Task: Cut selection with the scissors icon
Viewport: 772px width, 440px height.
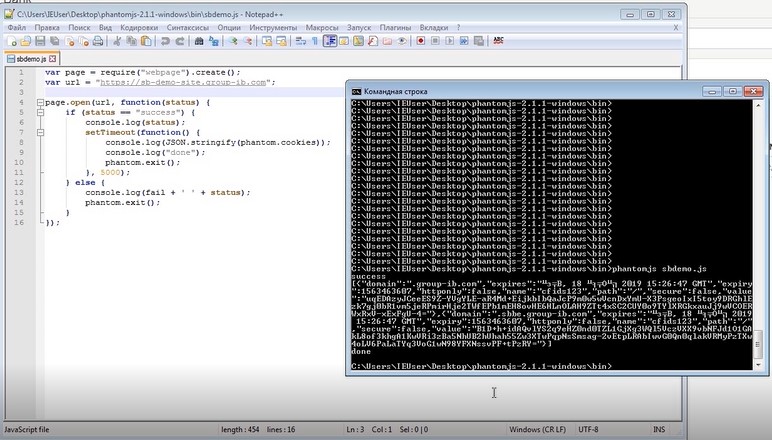Action: click(117, 41)
